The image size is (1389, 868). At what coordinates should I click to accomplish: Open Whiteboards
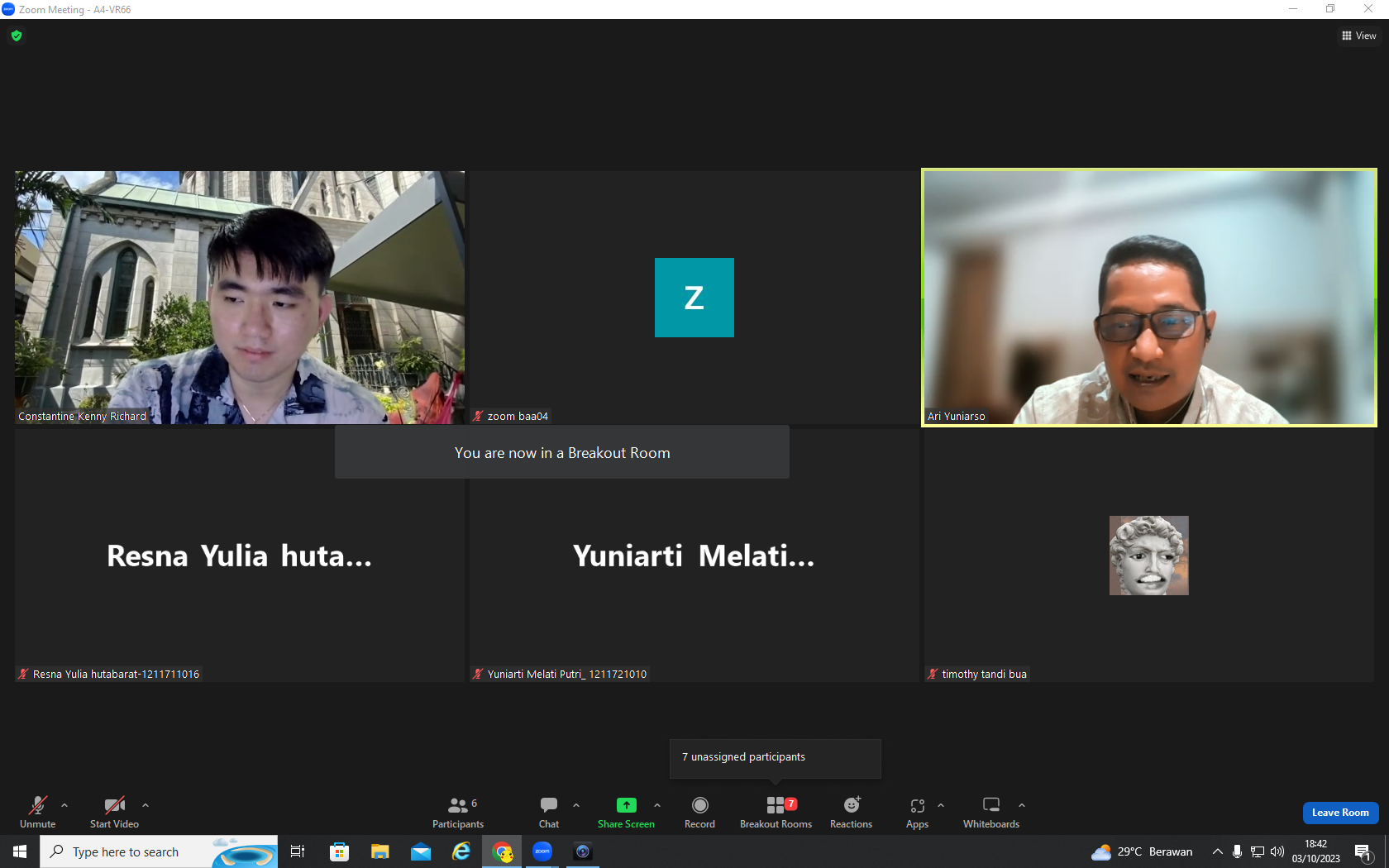[x=991, y=812]
